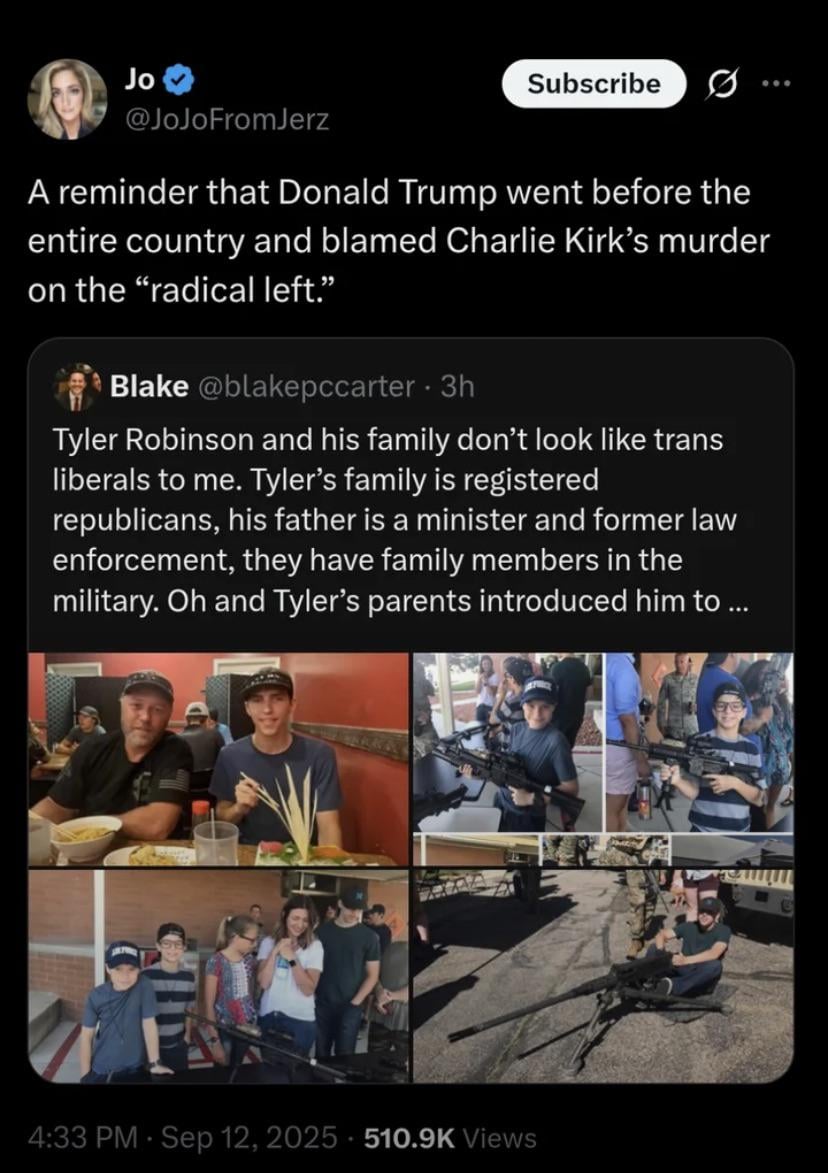
Task: Open the @blakepccarter handle link
Action: (306, 387)
